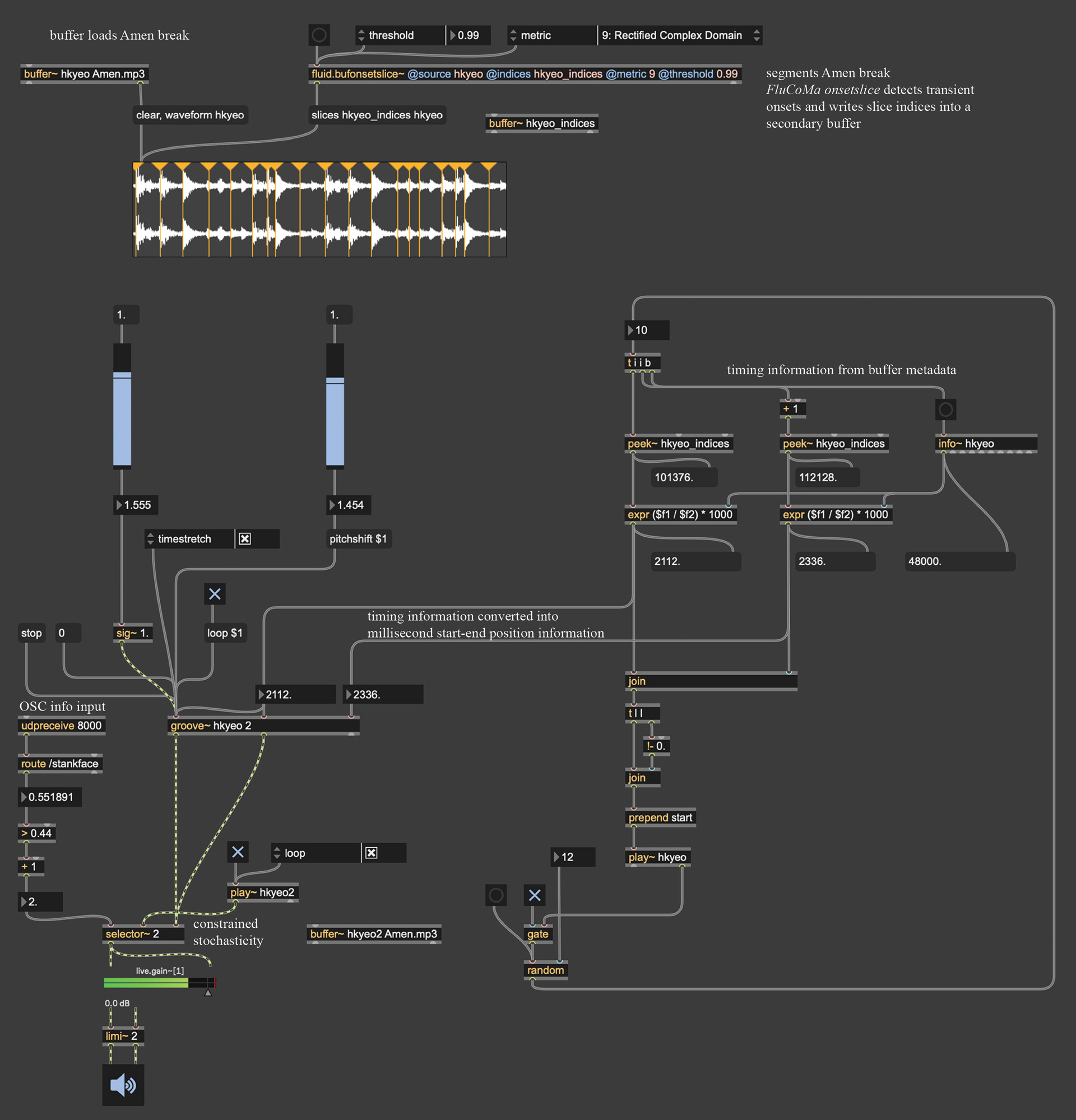Screen dimensions: 1076x1120
Task: Click bang button above info~ hkyeo
Action: [945, 409]
